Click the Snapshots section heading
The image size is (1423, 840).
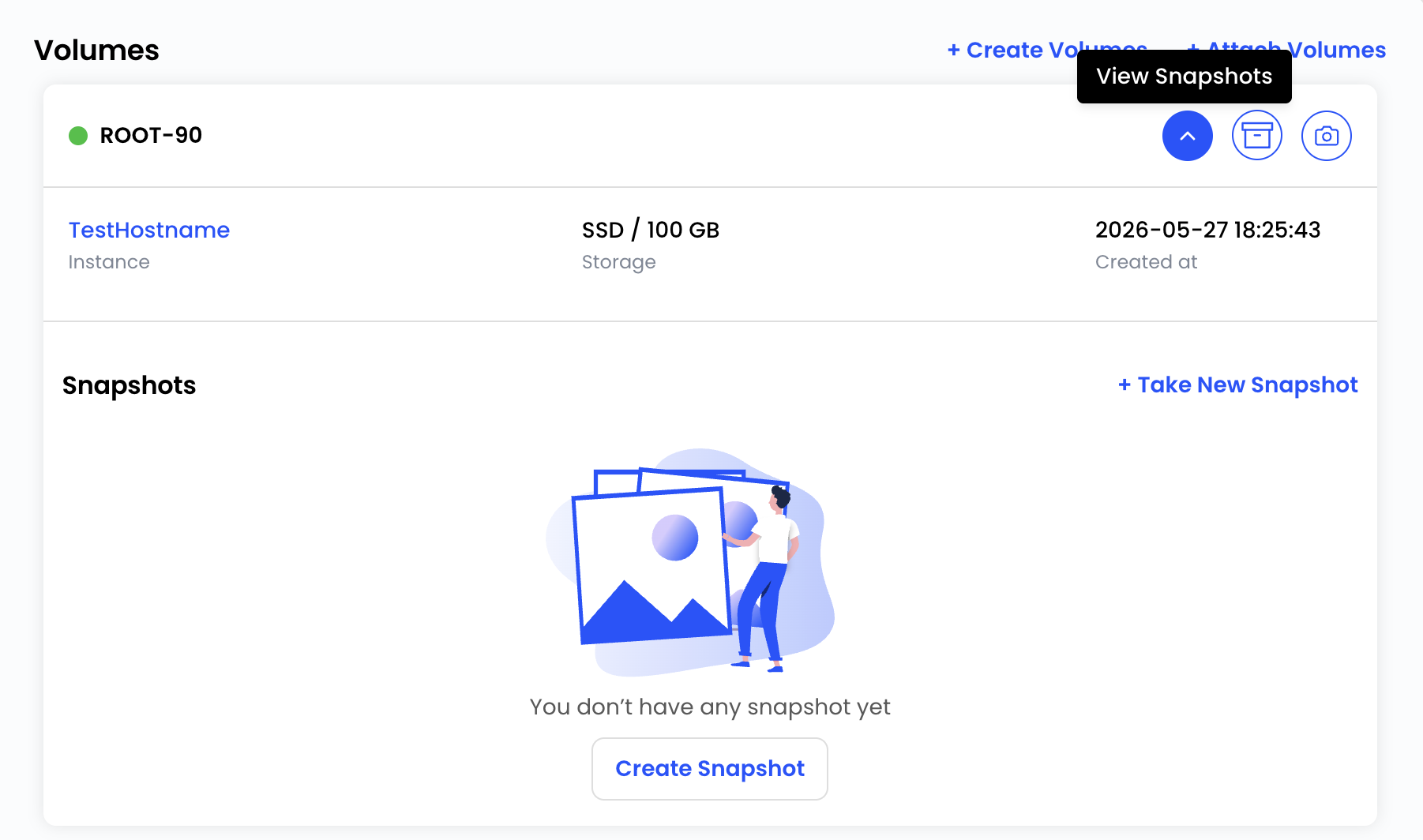pos(130,385)
